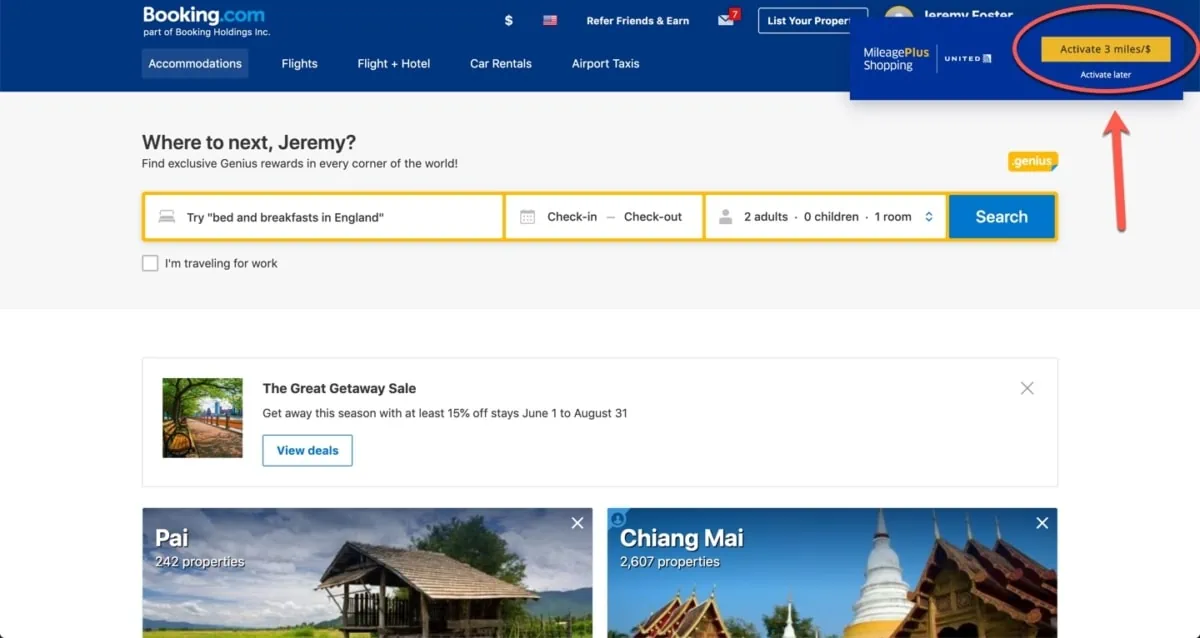Screen dimensions: 1200x638
Task: Click the person icon in the guests field
Action: coord(725,216)
